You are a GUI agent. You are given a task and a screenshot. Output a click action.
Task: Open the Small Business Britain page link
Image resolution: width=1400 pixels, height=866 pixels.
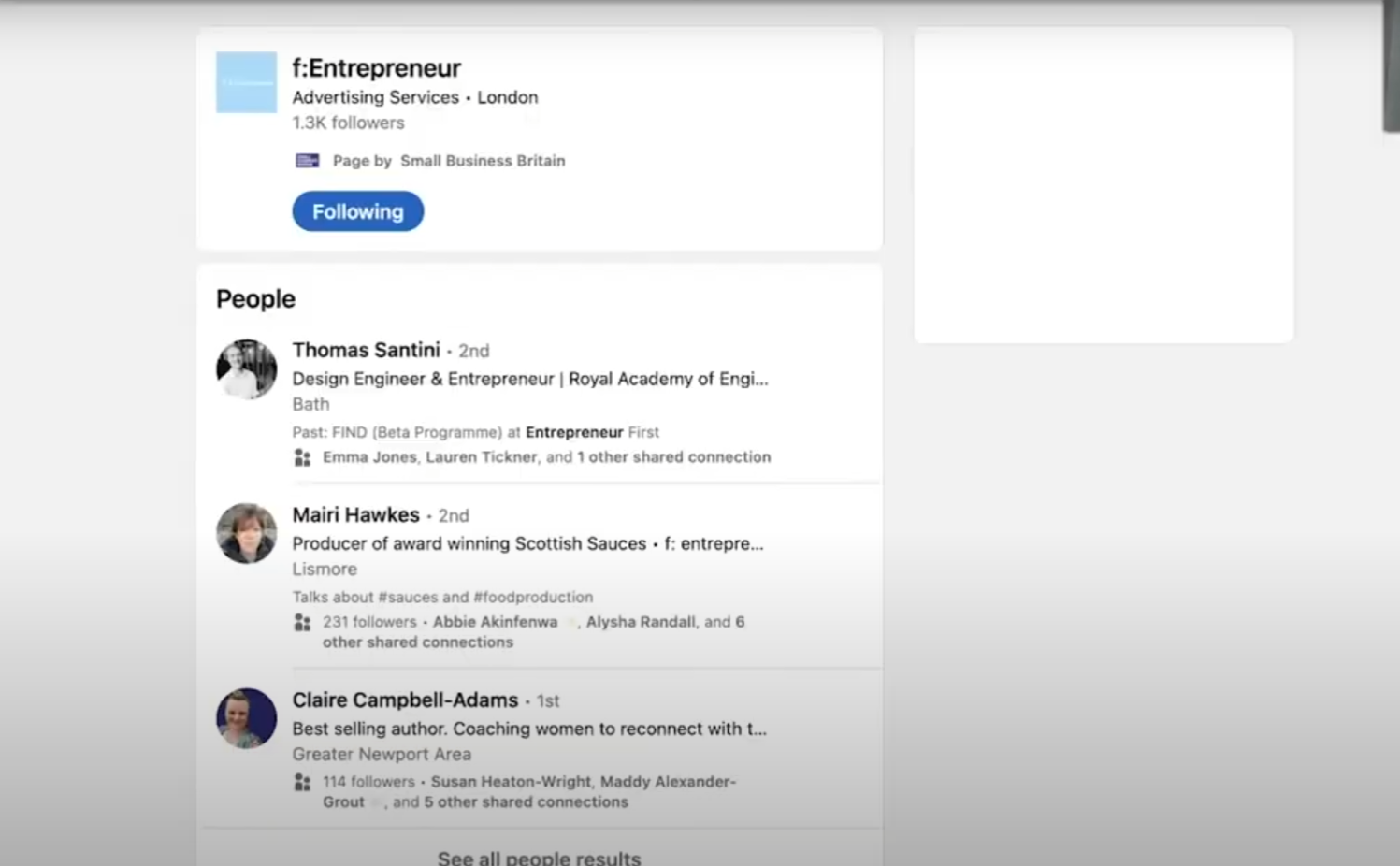point(483,161)
